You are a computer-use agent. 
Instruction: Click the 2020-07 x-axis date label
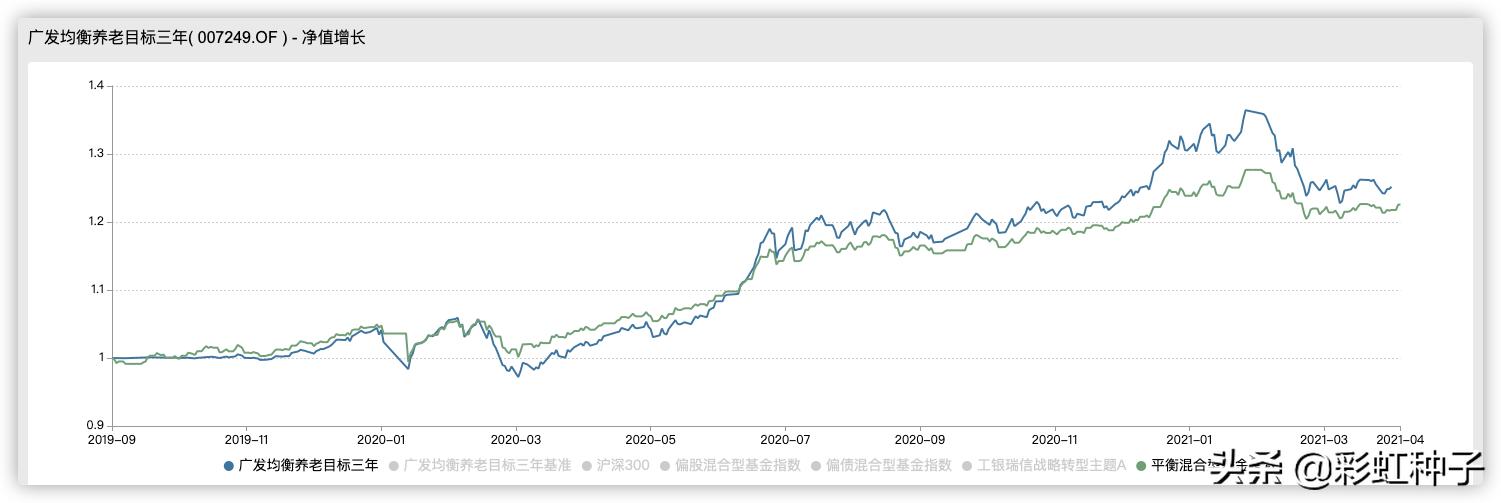(x=785, y=439)
